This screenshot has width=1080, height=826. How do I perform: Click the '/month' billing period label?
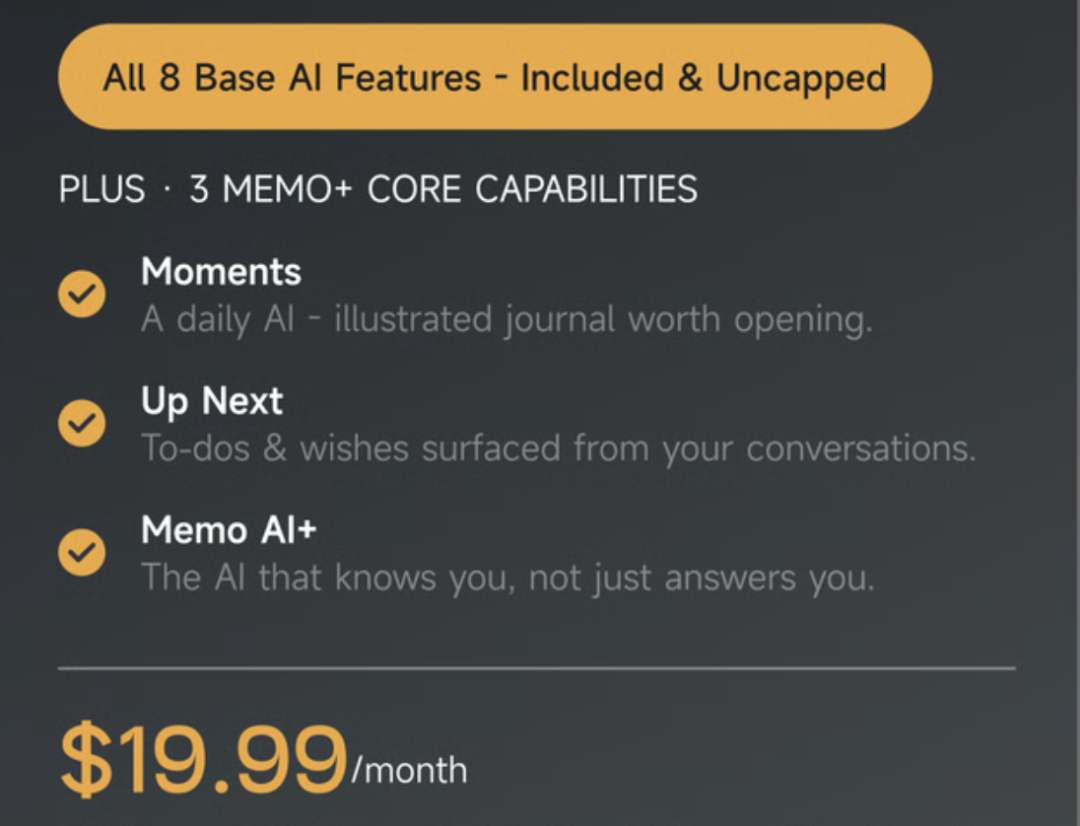pyautogui.click(x=409, y=770)
